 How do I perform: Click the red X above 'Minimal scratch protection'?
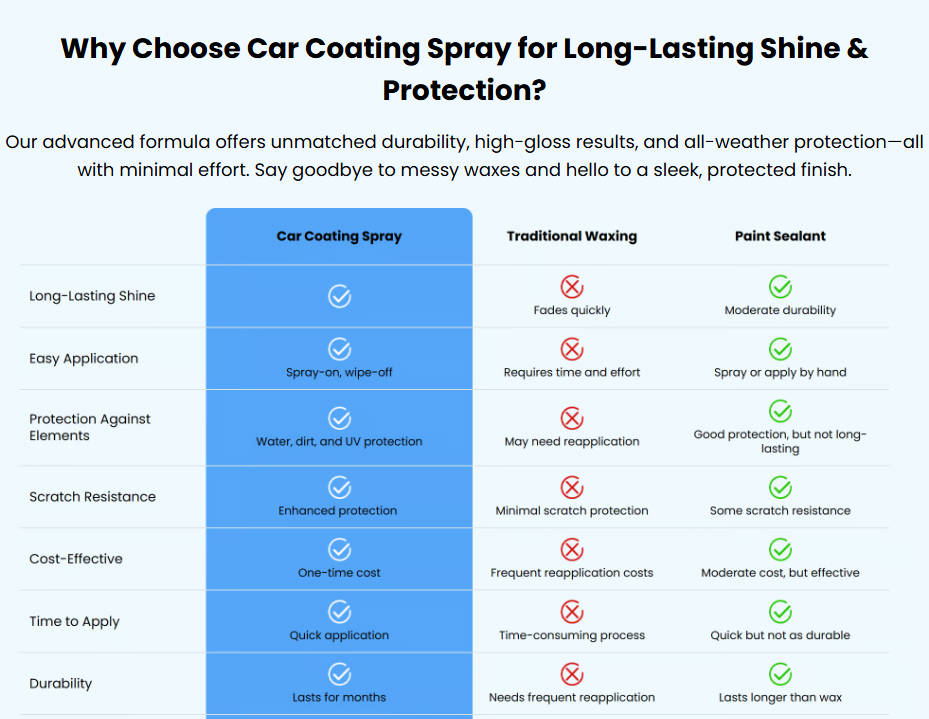(x=572, y=487)
